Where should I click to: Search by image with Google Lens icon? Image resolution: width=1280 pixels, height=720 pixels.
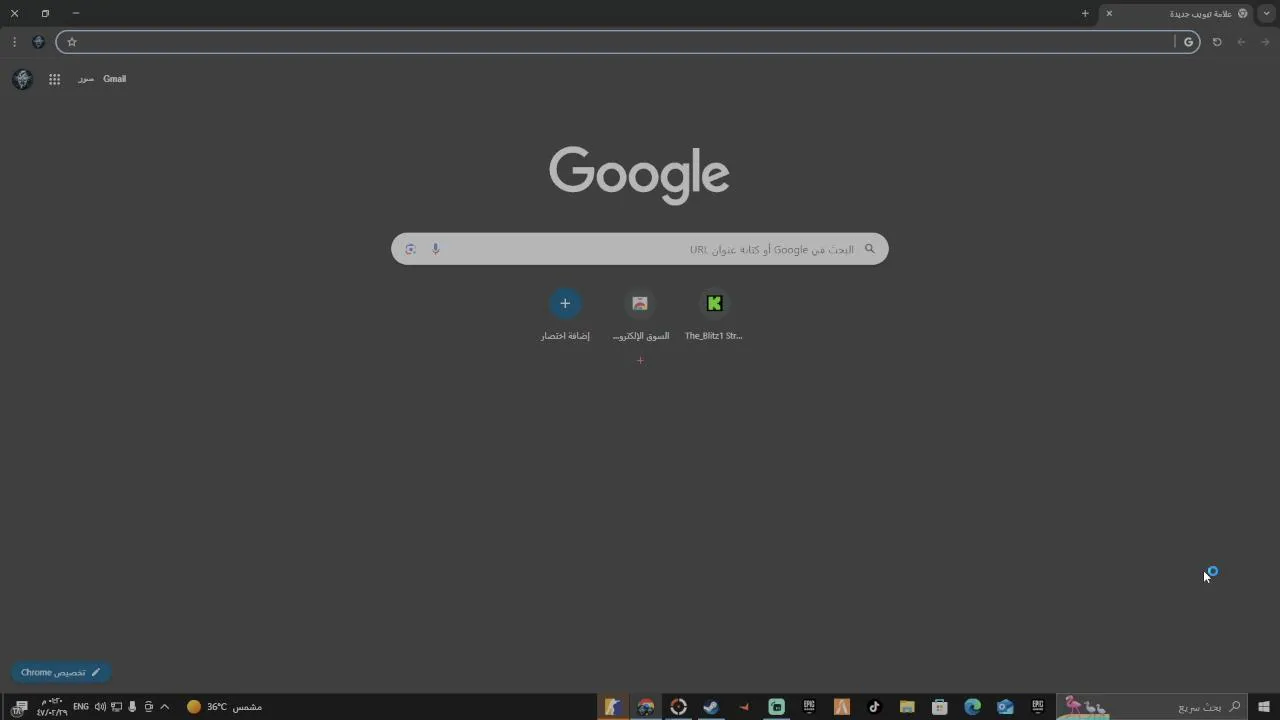410,249
